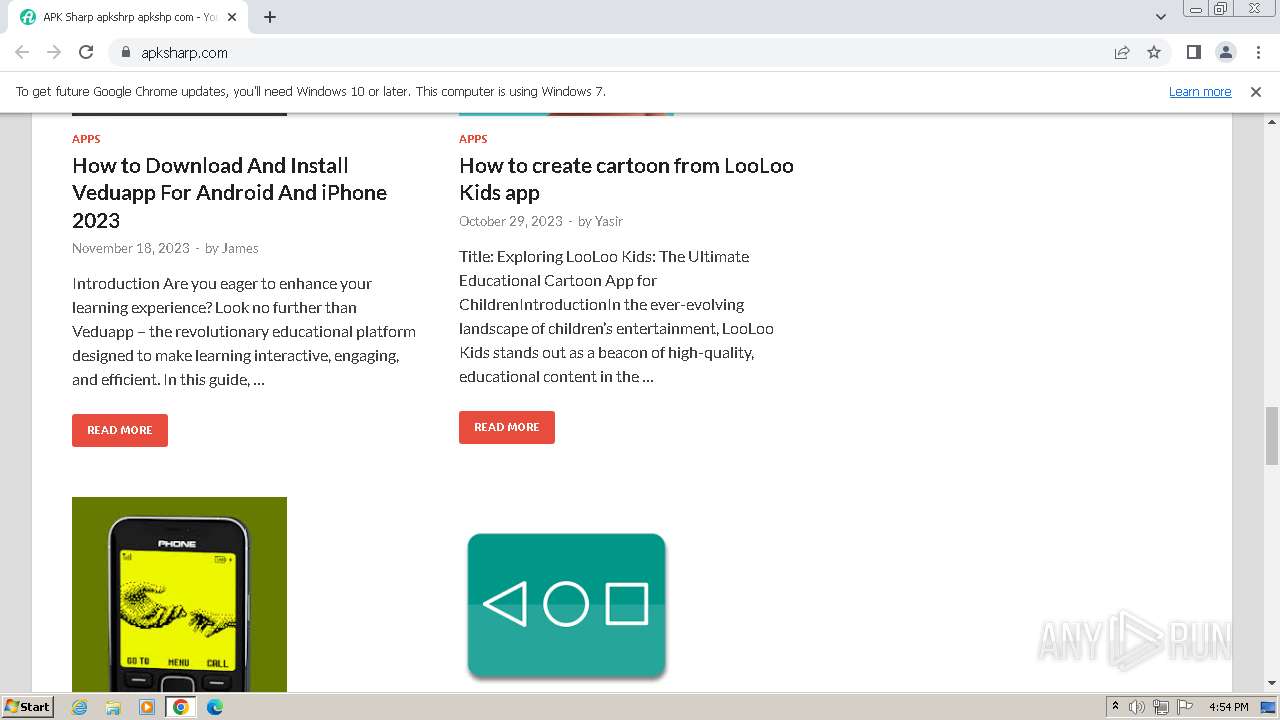Read more of the Veduapp article
Image resolution: width=1280 pixels, height=720 pixels.
click(120, 430)
